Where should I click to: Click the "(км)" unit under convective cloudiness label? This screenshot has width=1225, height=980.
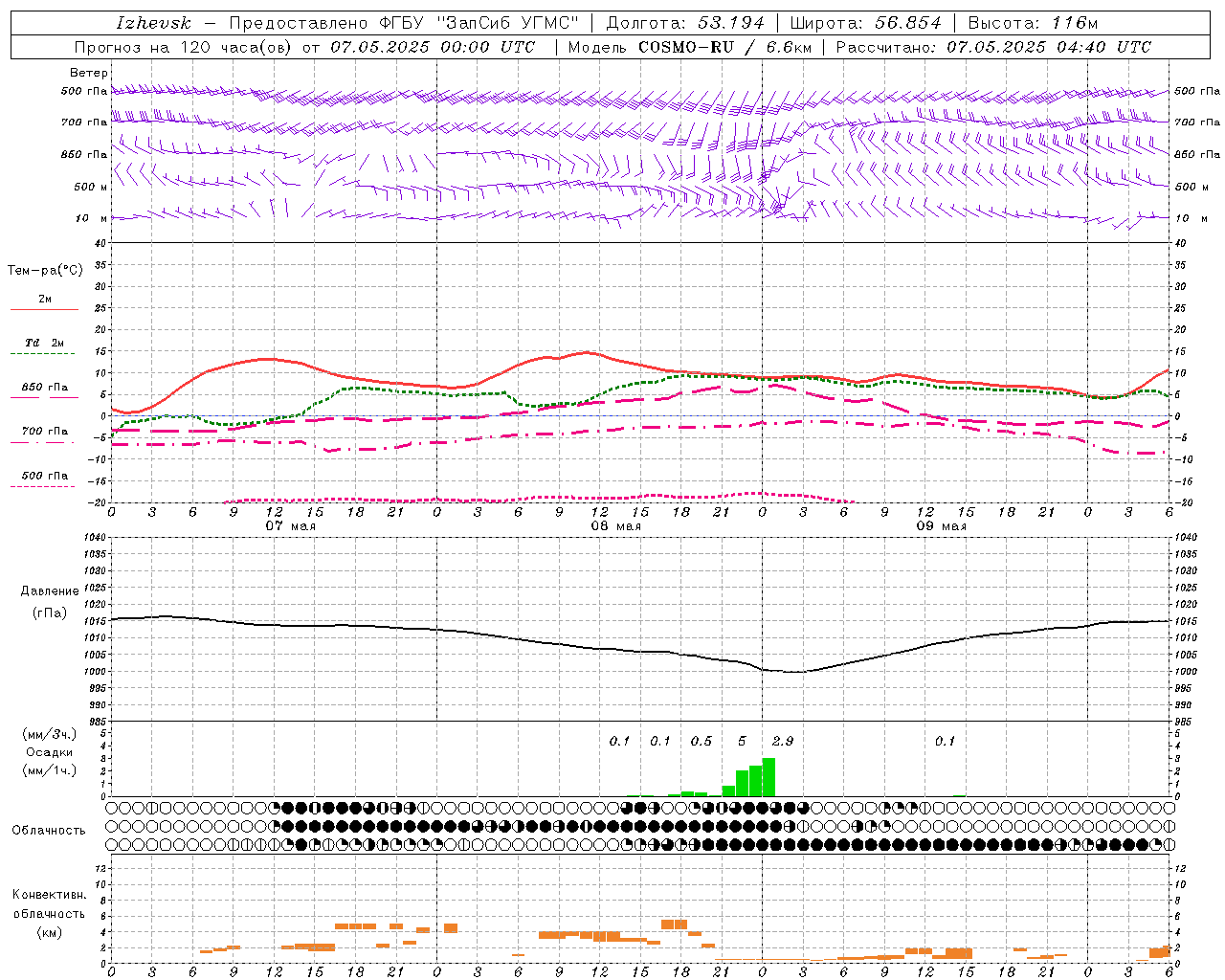point(49,932)
